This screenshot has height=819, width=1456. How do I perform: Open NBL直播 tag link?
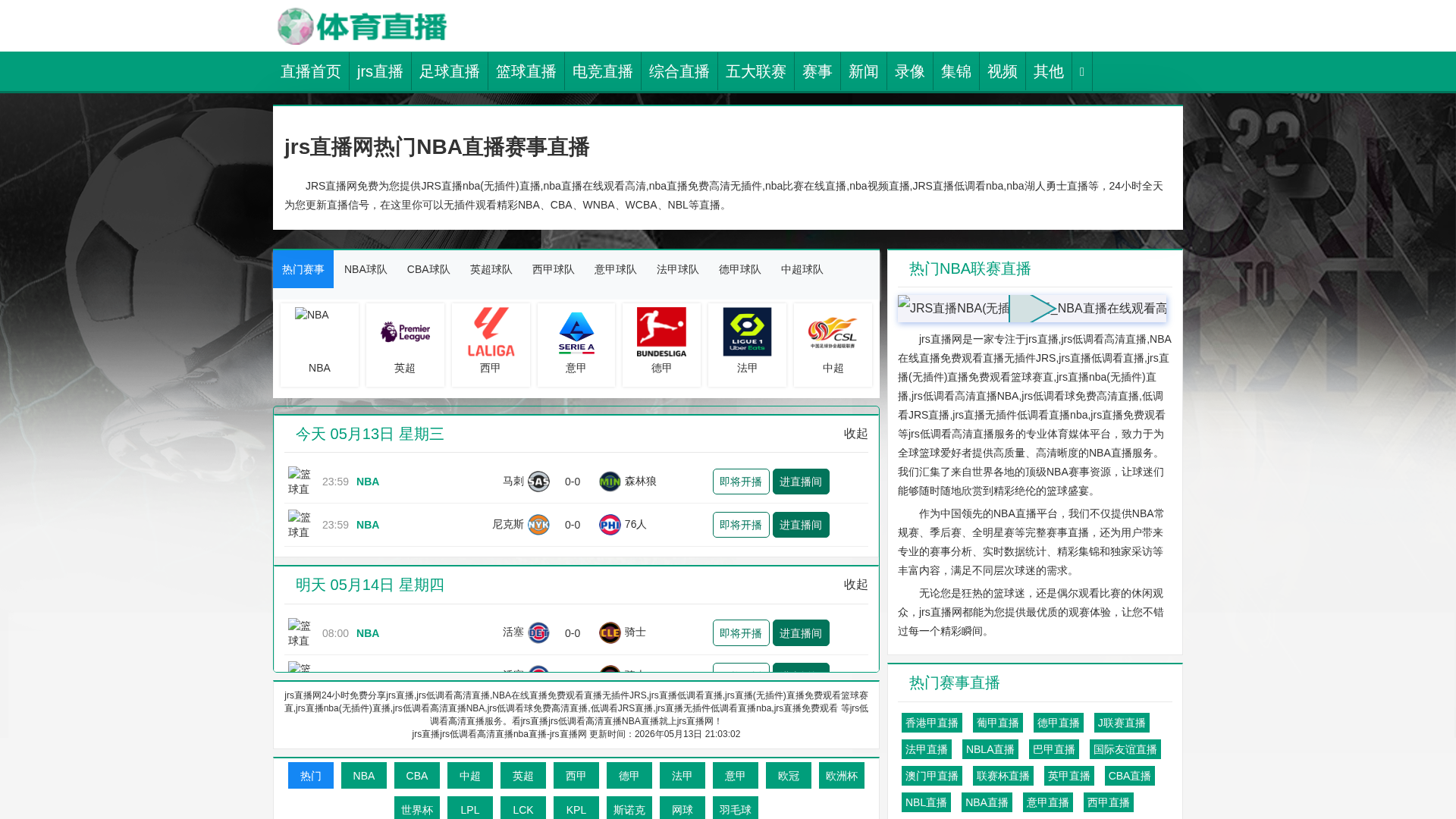pos(926,802)
